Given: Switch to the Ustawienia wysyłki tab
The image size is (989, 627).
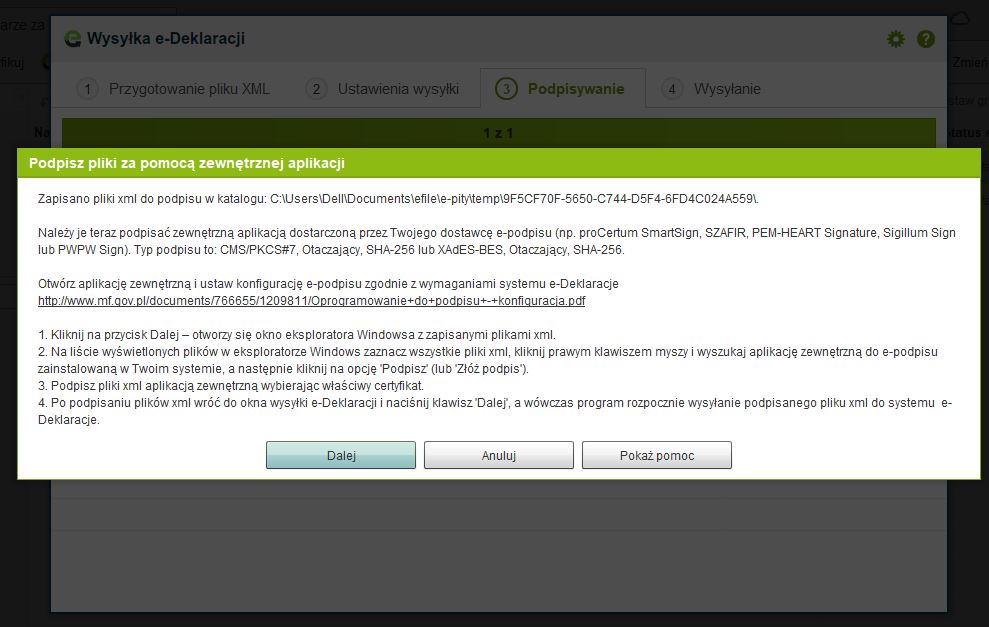Looking at the screenshot, I should (x=398, y=89).
